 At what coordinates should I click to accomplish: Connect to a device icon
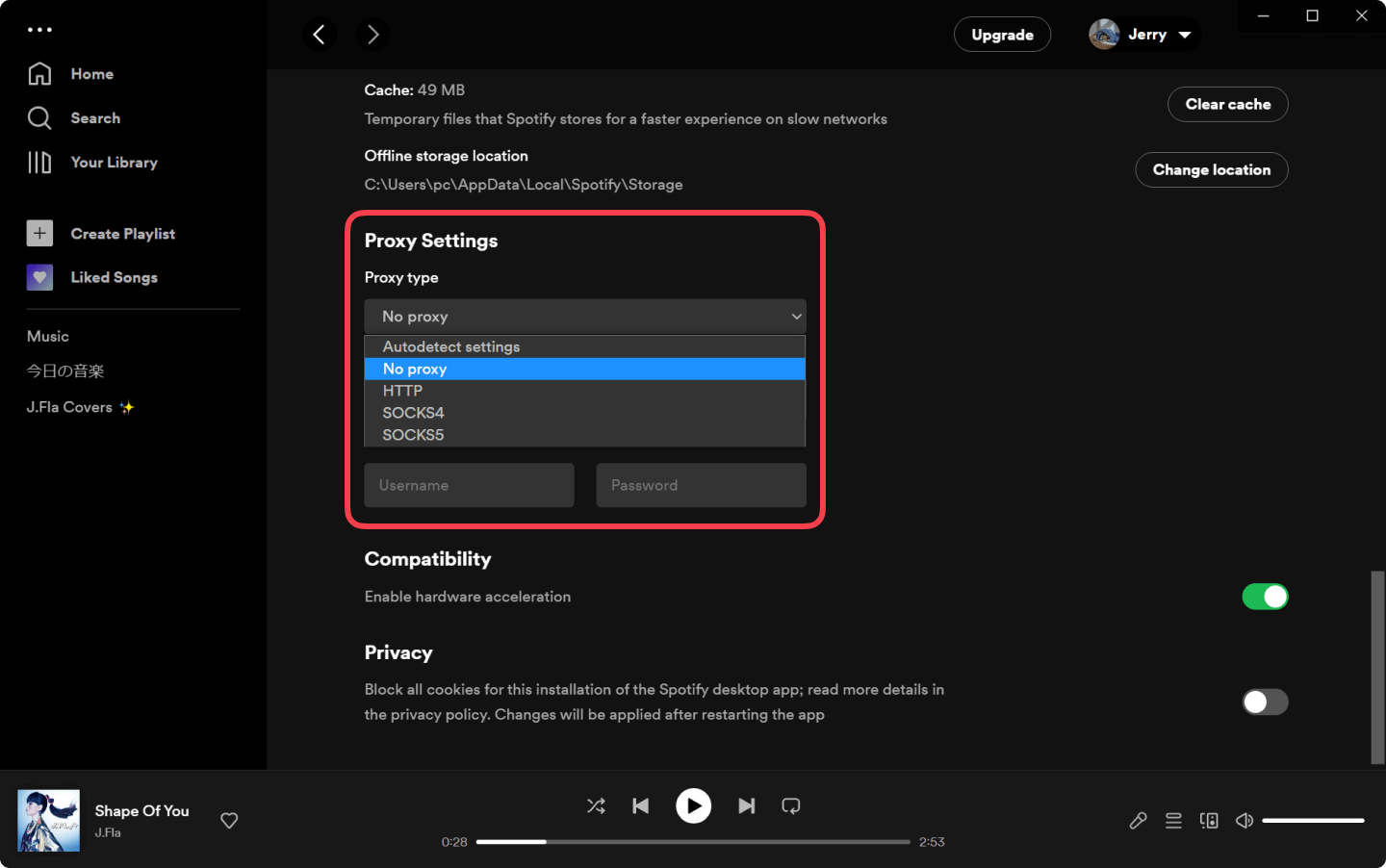(x=1209, y=821)
